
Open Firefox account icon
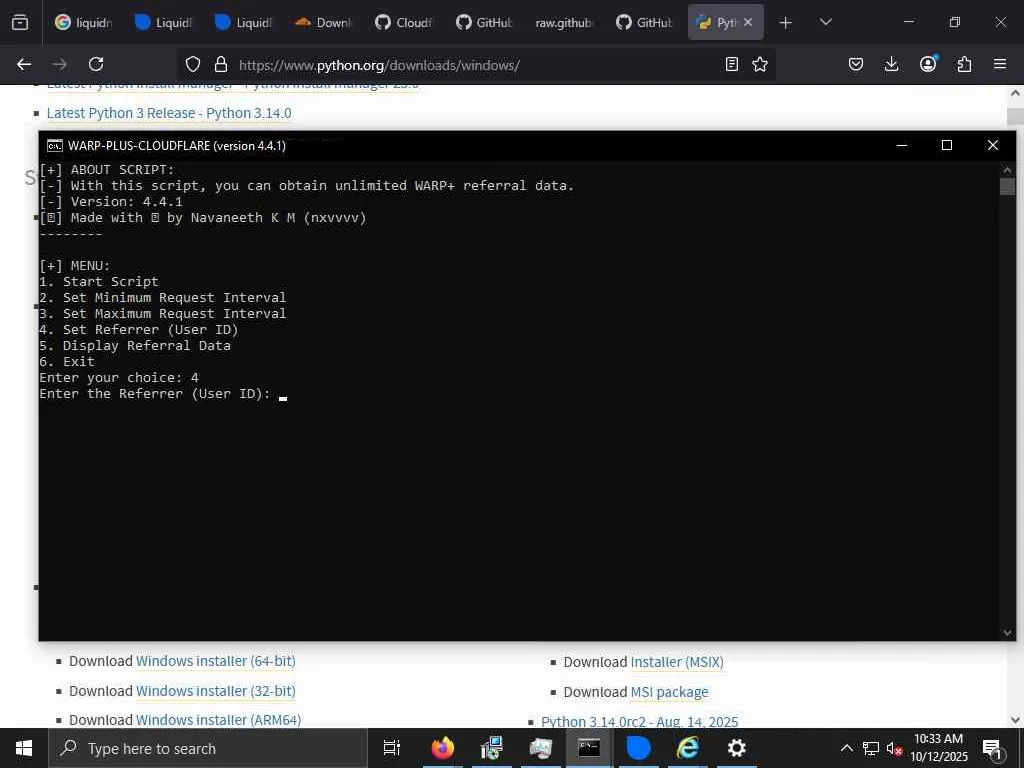[x=928, y=63]
